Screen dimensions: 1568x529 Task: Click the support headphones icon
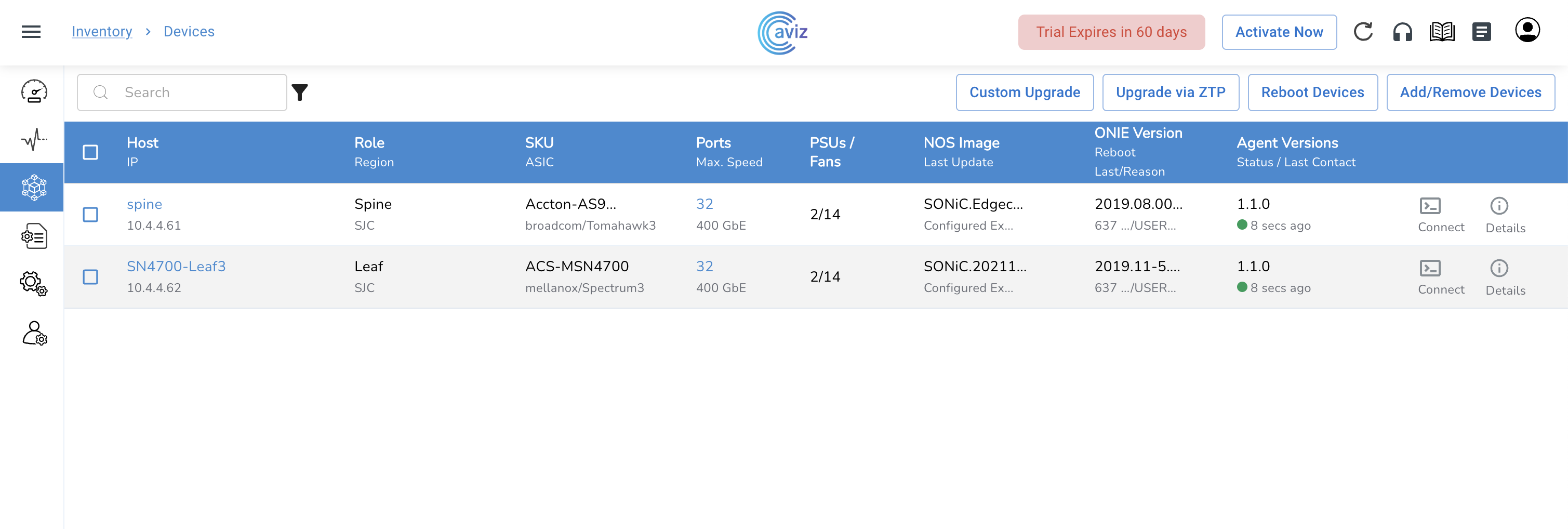click(x=1402, y=32)
